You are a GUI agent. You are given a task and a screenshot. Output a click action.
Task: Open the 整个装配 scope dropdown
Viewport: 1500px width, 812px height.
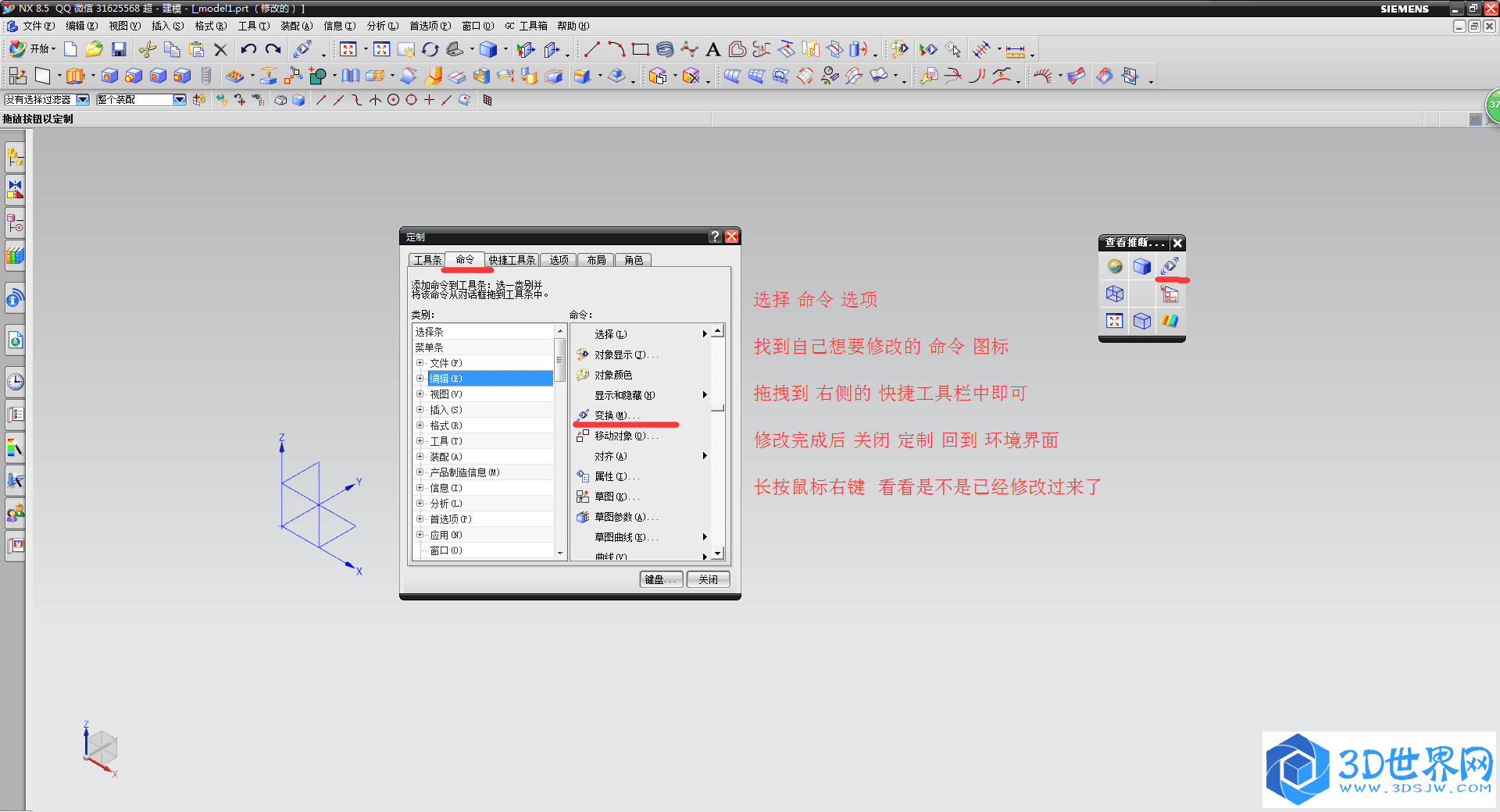[x=180, y=100]
